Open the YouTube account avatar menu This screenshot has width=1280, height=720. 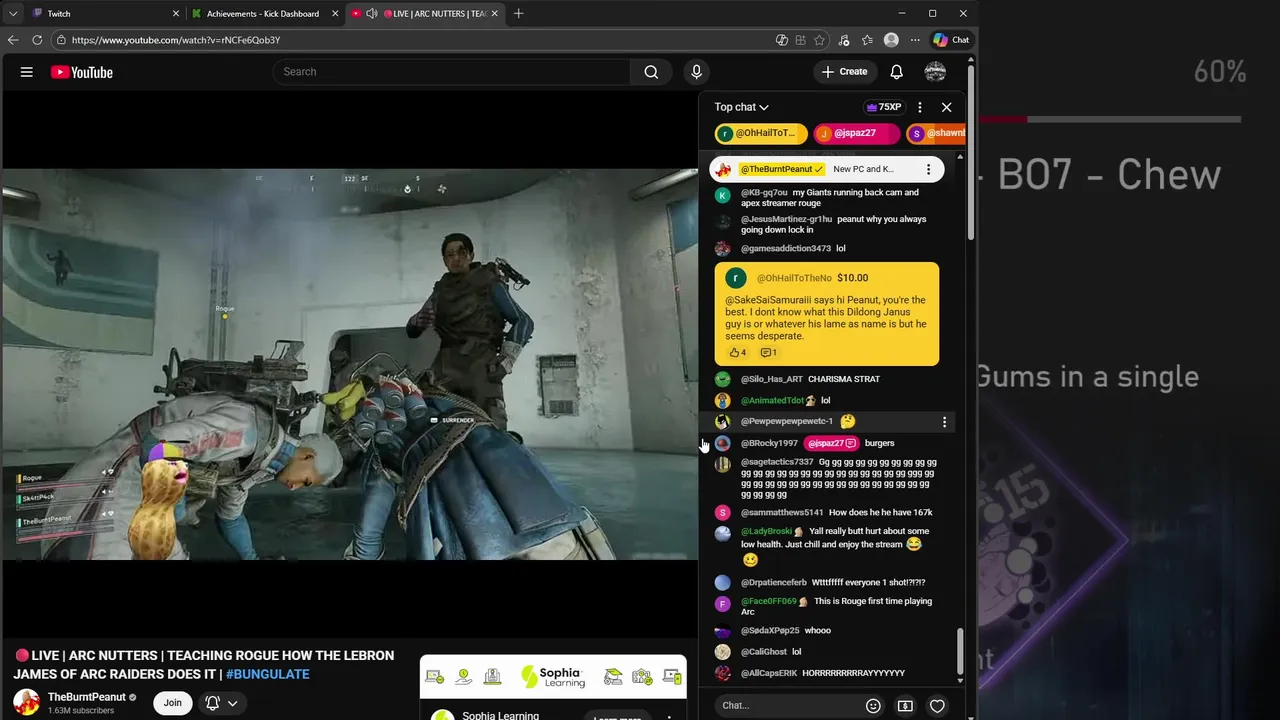[935, 72]
